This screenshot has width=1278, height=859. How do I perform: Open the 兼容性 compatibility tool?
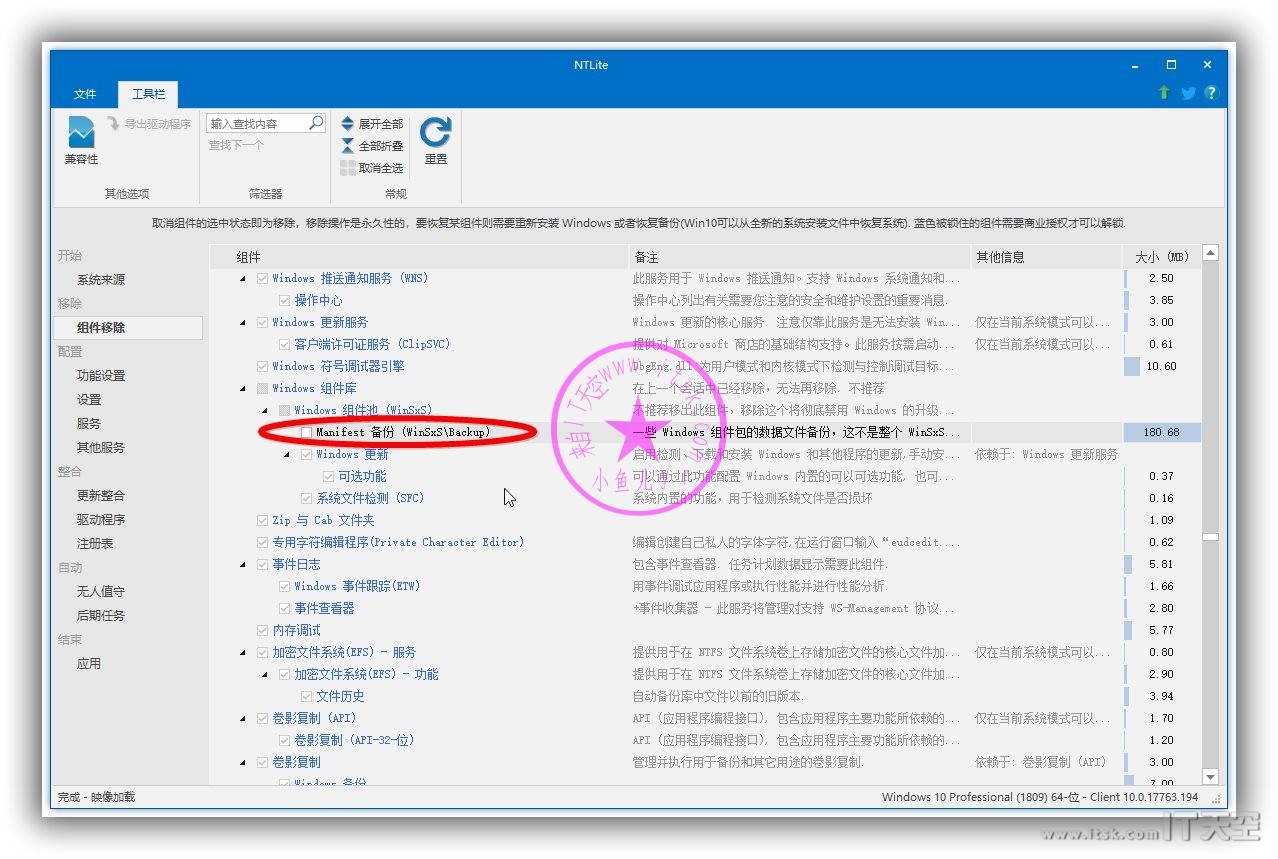(x=81, y=141)
